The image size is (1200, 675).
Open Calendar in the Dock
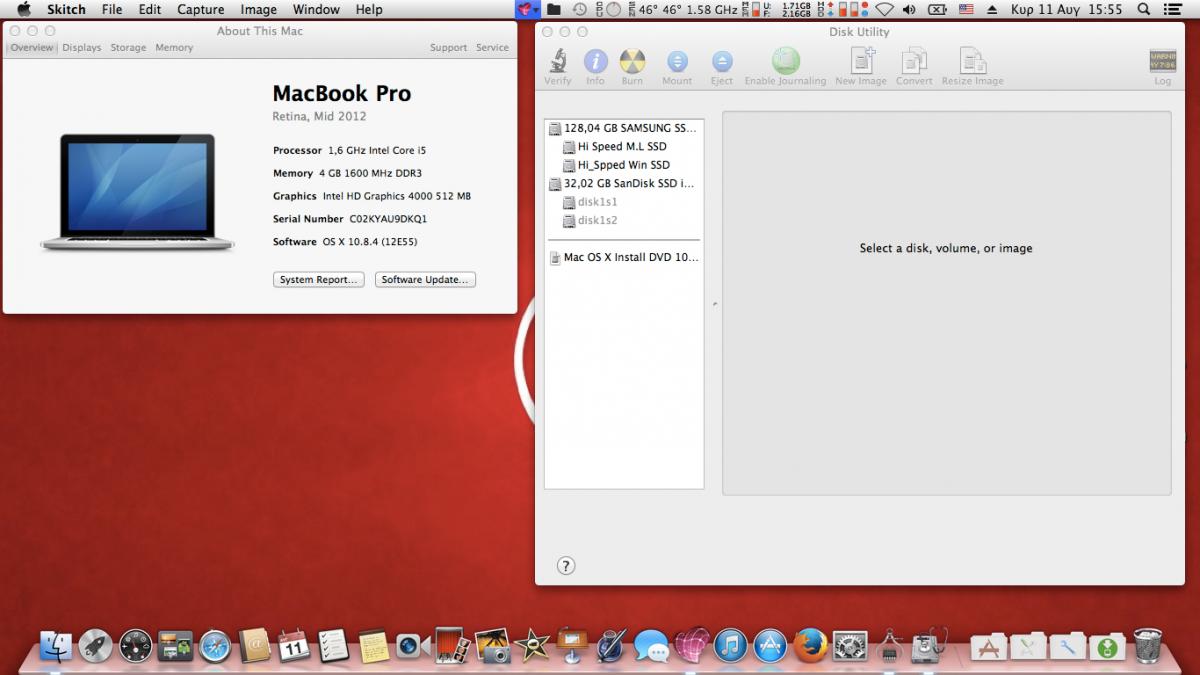[293, 647]
